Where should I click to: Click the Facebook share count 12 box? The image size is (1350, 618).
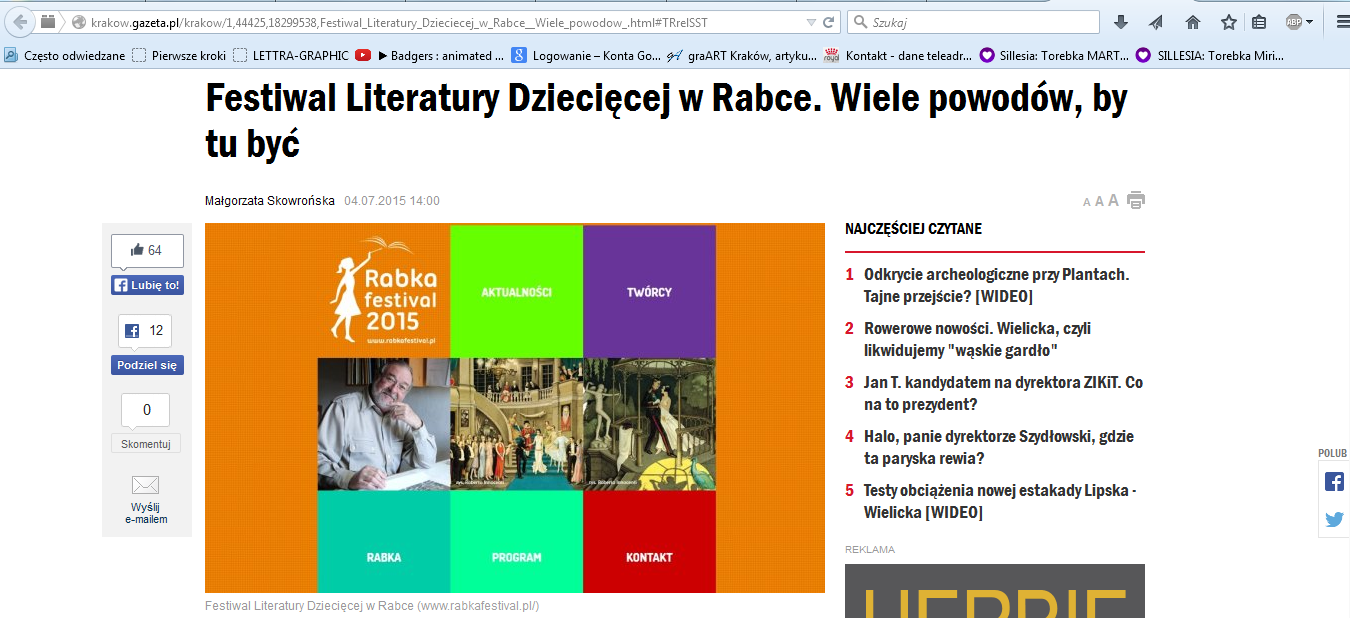tap(146, 330)
